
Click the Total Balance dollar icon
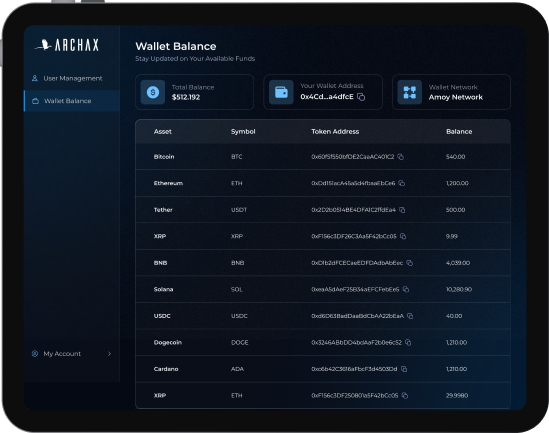(153, 92)
